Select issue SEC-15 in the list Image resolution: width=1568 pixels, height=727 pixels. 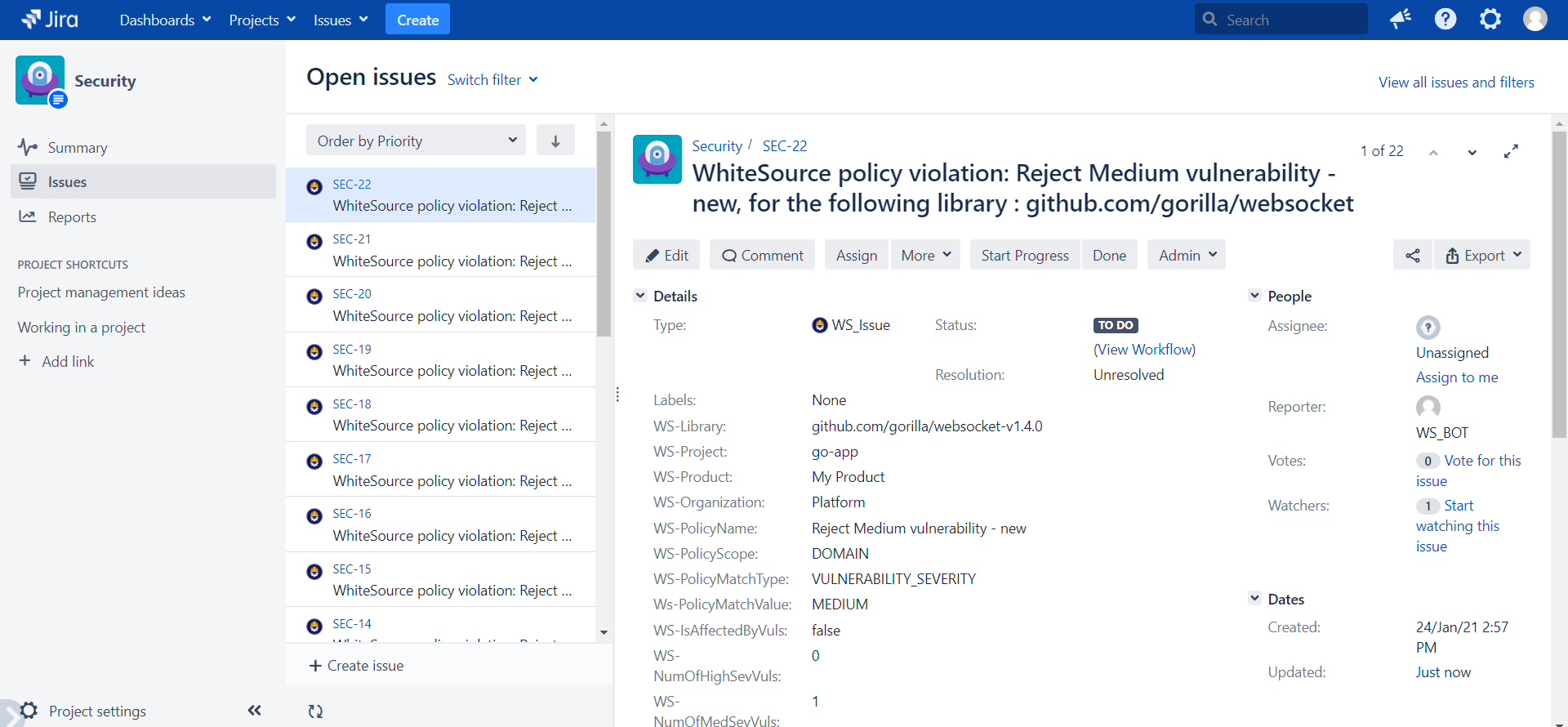(440, 579)
